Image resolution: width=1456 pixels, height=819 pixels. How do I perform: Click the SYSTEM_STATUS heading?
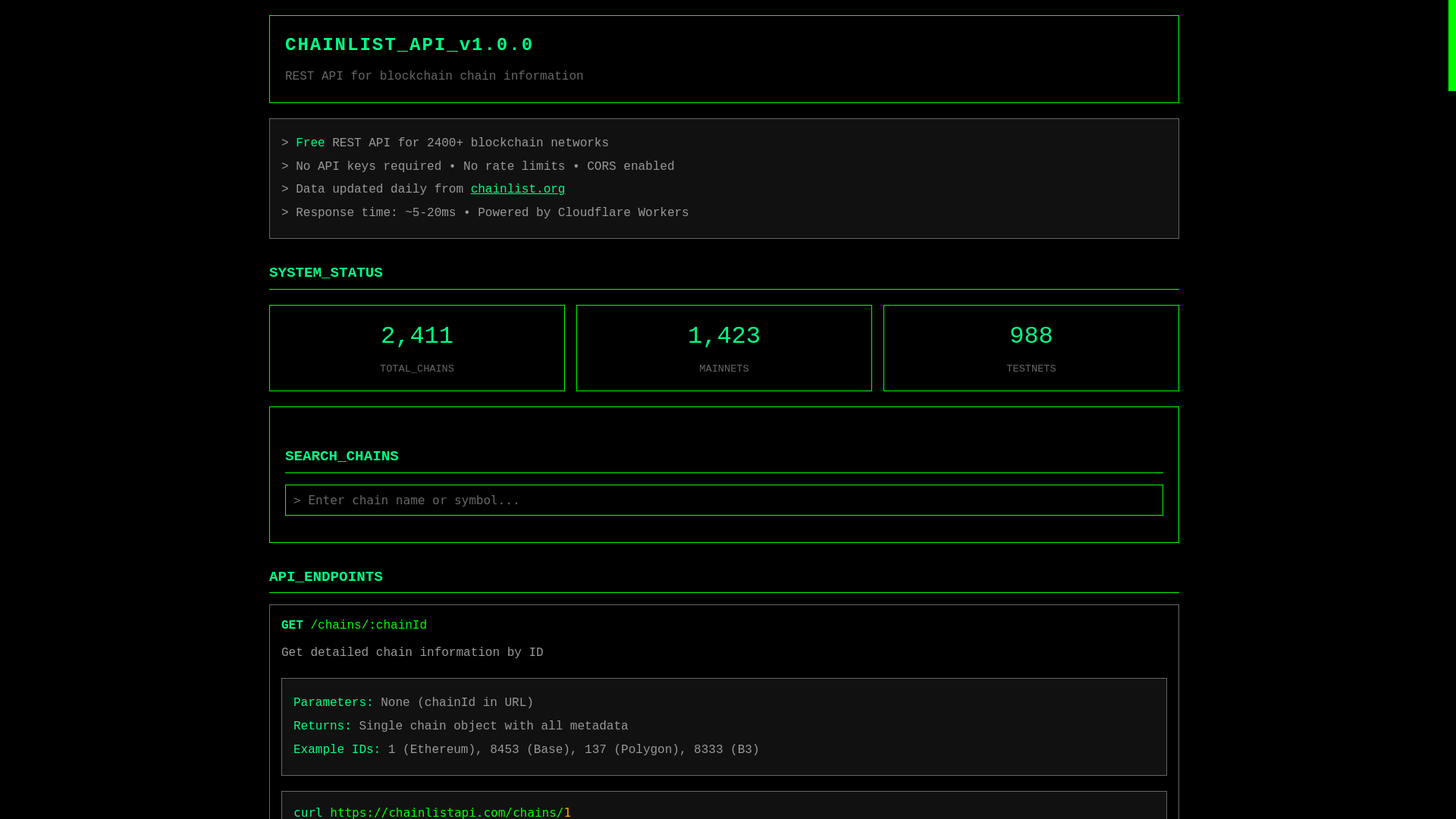(326, 273)
